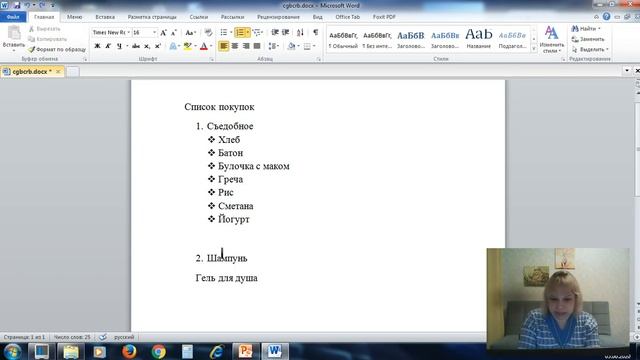This screenshot has width=640, height=360.
Task: Open the font color dropdown arrow
Action: click(x=211, y=46)
